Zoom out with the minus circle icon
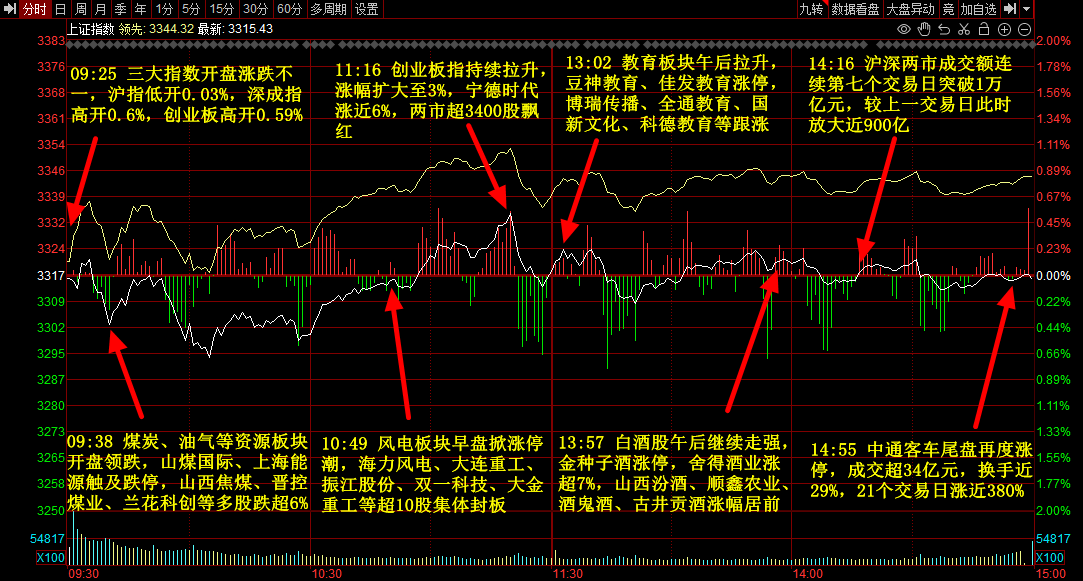 click(x=1025, y=28)
